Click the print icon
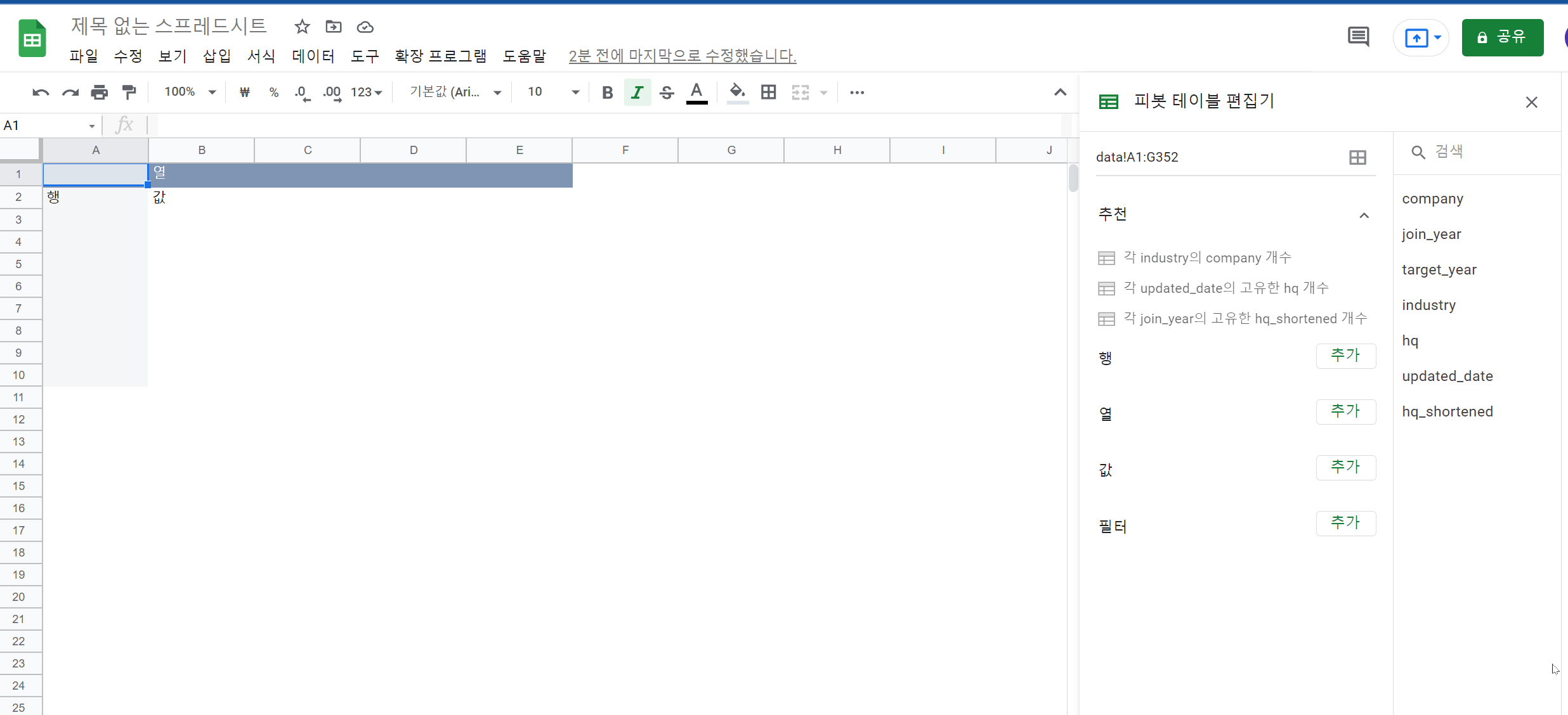This screenshot has height=715, width=1568. (x=100, y=93)
